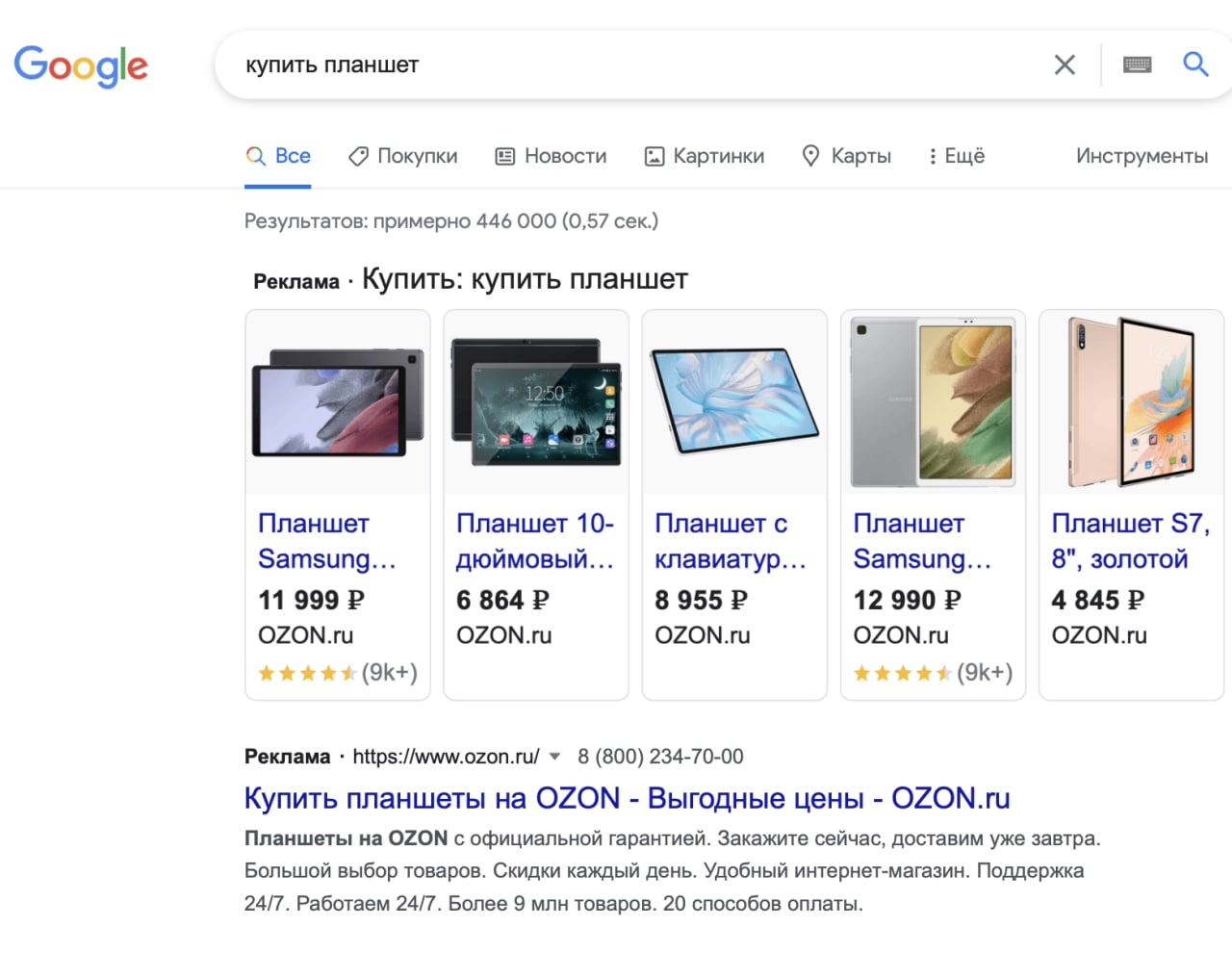Click the 10-inch tablet product image

click(x=536, y=402)
